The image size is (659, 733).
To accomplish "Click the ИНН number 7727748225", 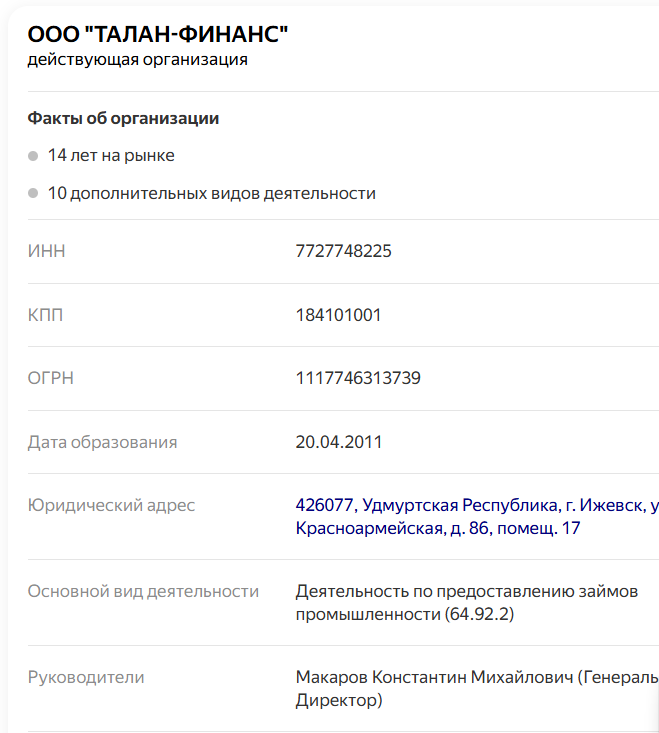I will pyautogui.click(x=343, y=251).
